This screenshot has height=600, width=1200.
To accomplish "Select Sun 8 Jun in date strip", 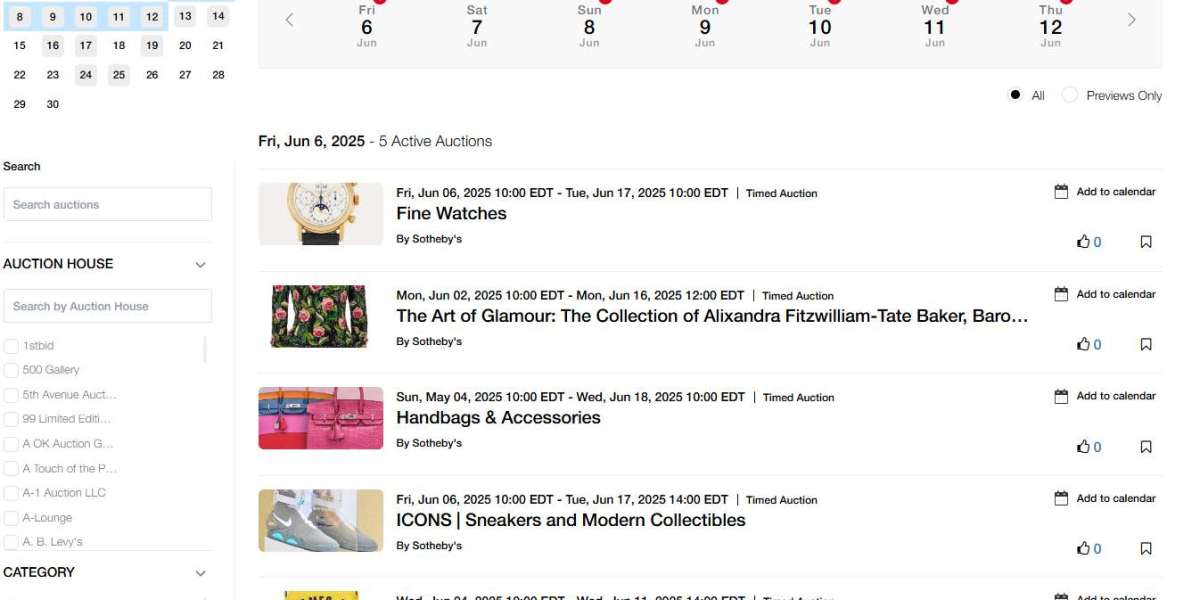I will (x=589, y=26).
